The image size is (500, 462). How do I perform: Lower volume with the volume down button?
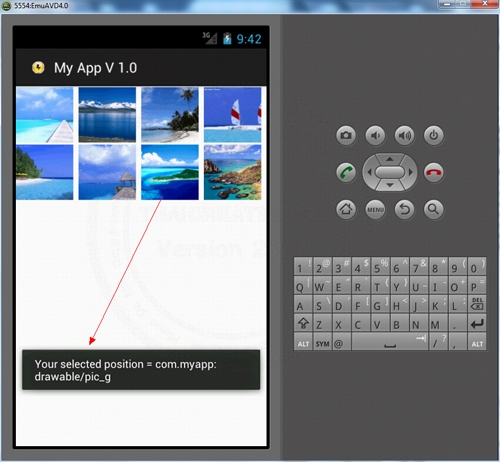pyautogui.click(x=375, y=135)
